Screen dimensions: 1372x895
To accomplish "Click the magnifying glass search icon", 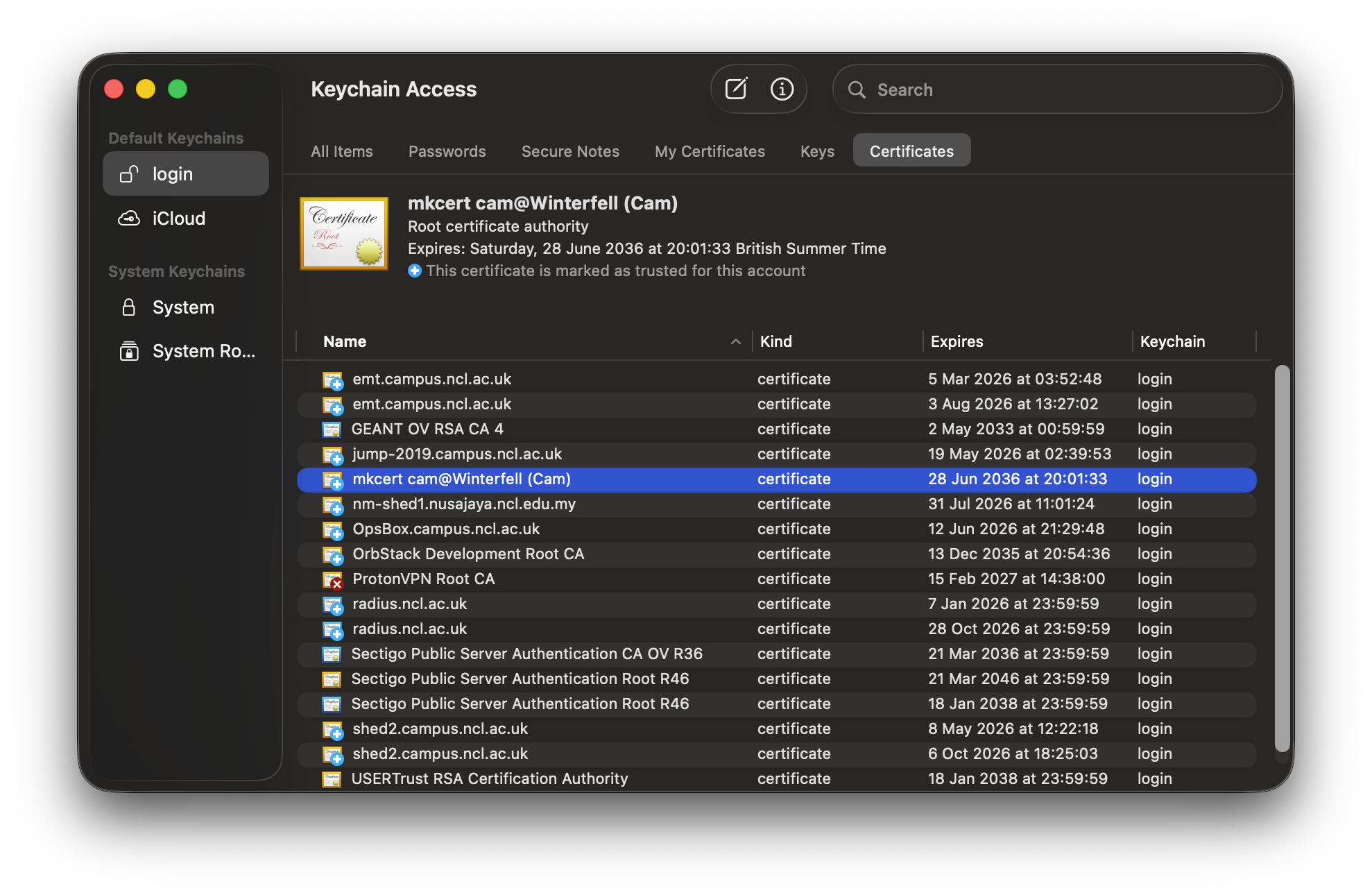I will [857, 89].
